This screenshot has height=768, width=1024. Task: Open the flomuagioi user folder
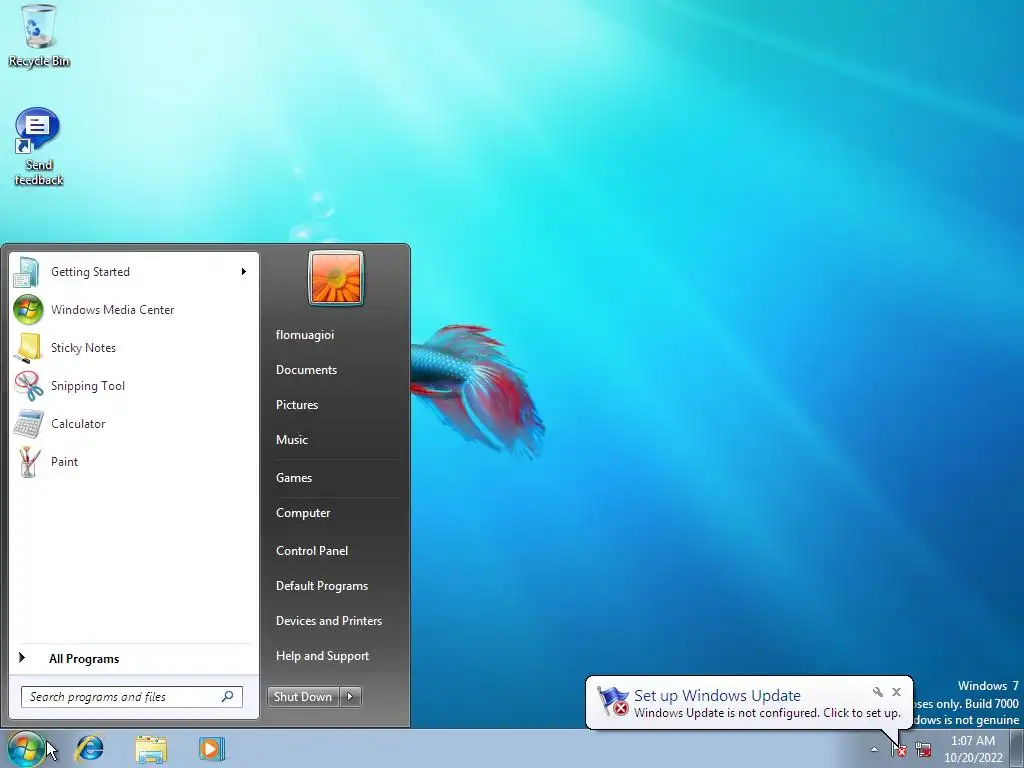[305, 334]
